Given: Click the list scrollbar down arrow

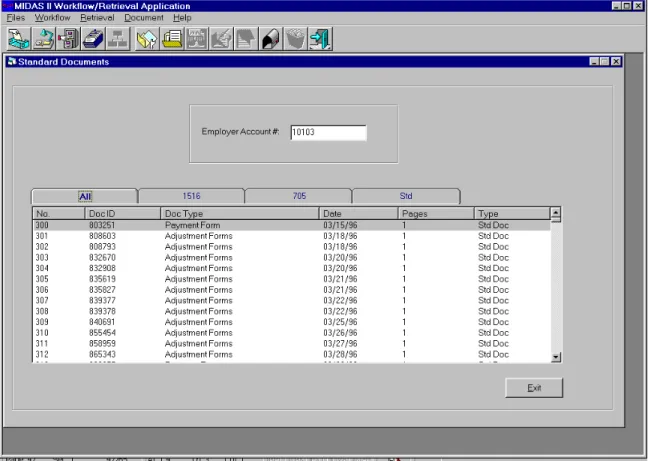Looking at the screenshot, I should coord(556,357).
